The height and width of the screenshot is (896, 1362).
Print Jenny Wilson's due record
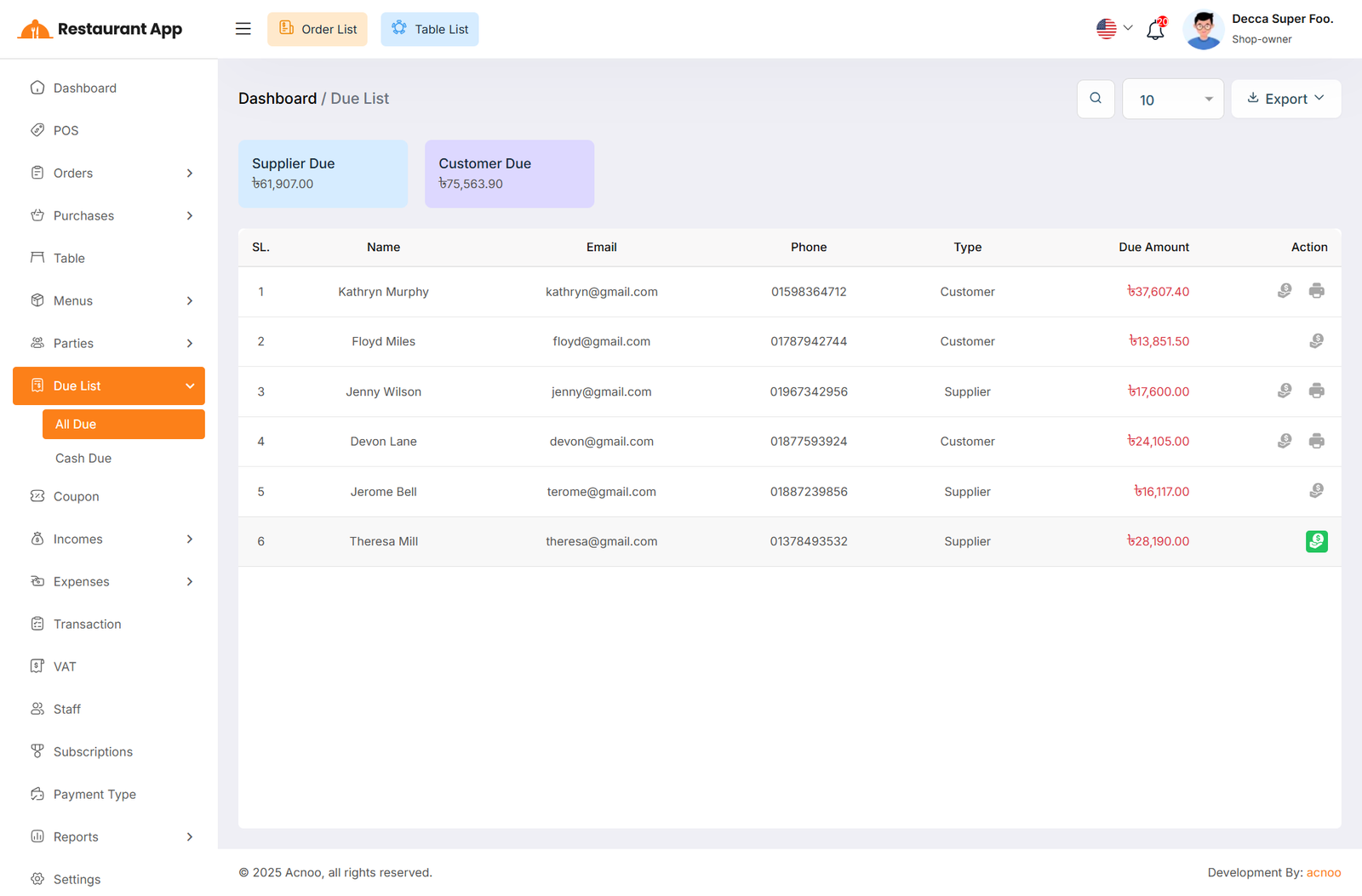click(1316, 391)
